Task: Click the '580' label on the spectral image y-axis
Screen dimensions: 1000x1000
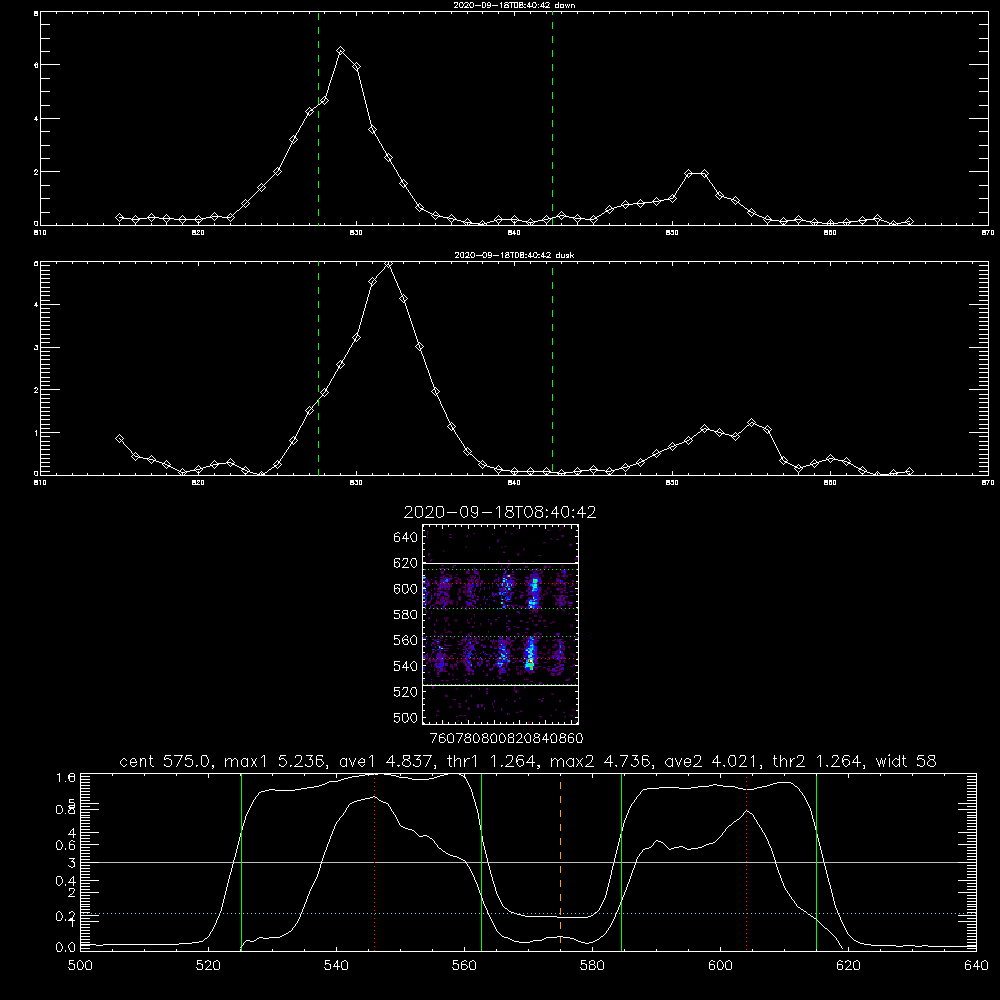Action: (406, 615)
